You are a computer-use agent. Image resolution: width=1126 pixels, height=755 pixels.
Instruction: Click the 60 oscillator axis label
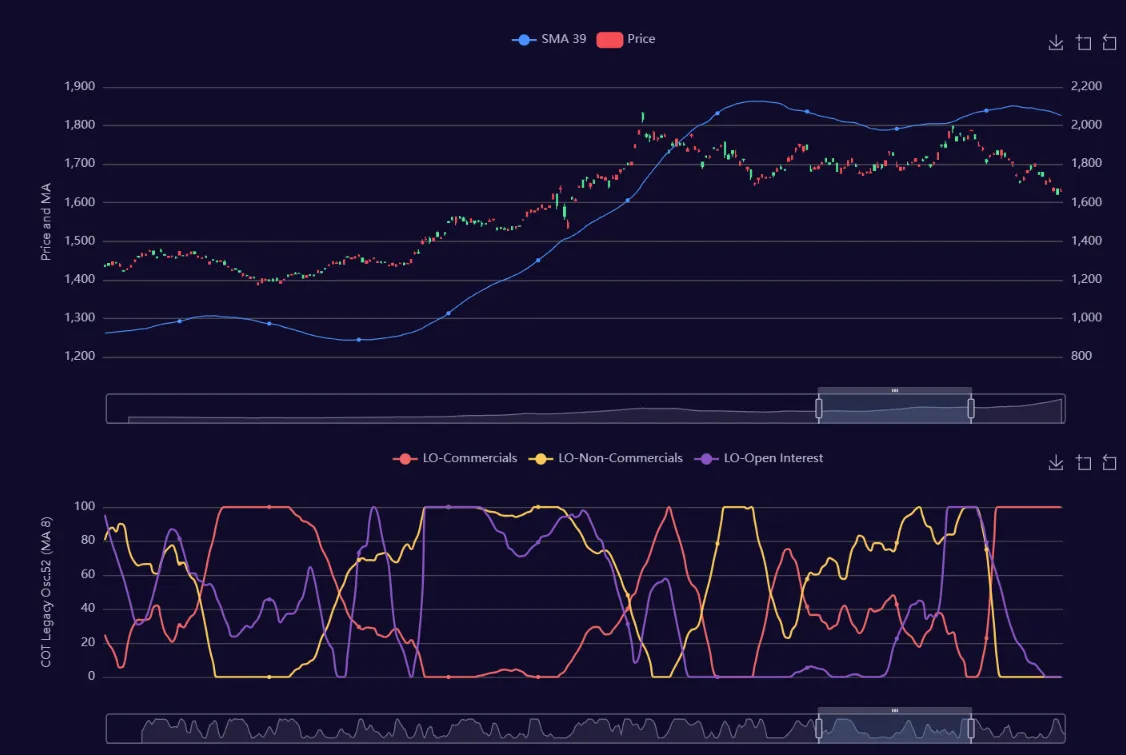tap(88, 574)
